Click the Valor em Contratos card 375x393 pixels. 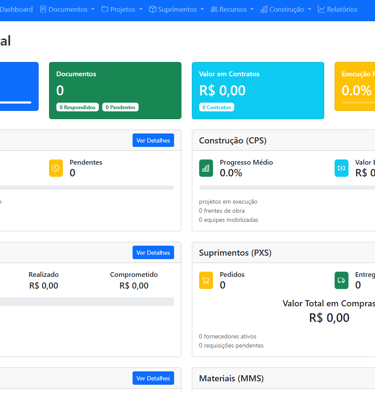click(258, 90)
